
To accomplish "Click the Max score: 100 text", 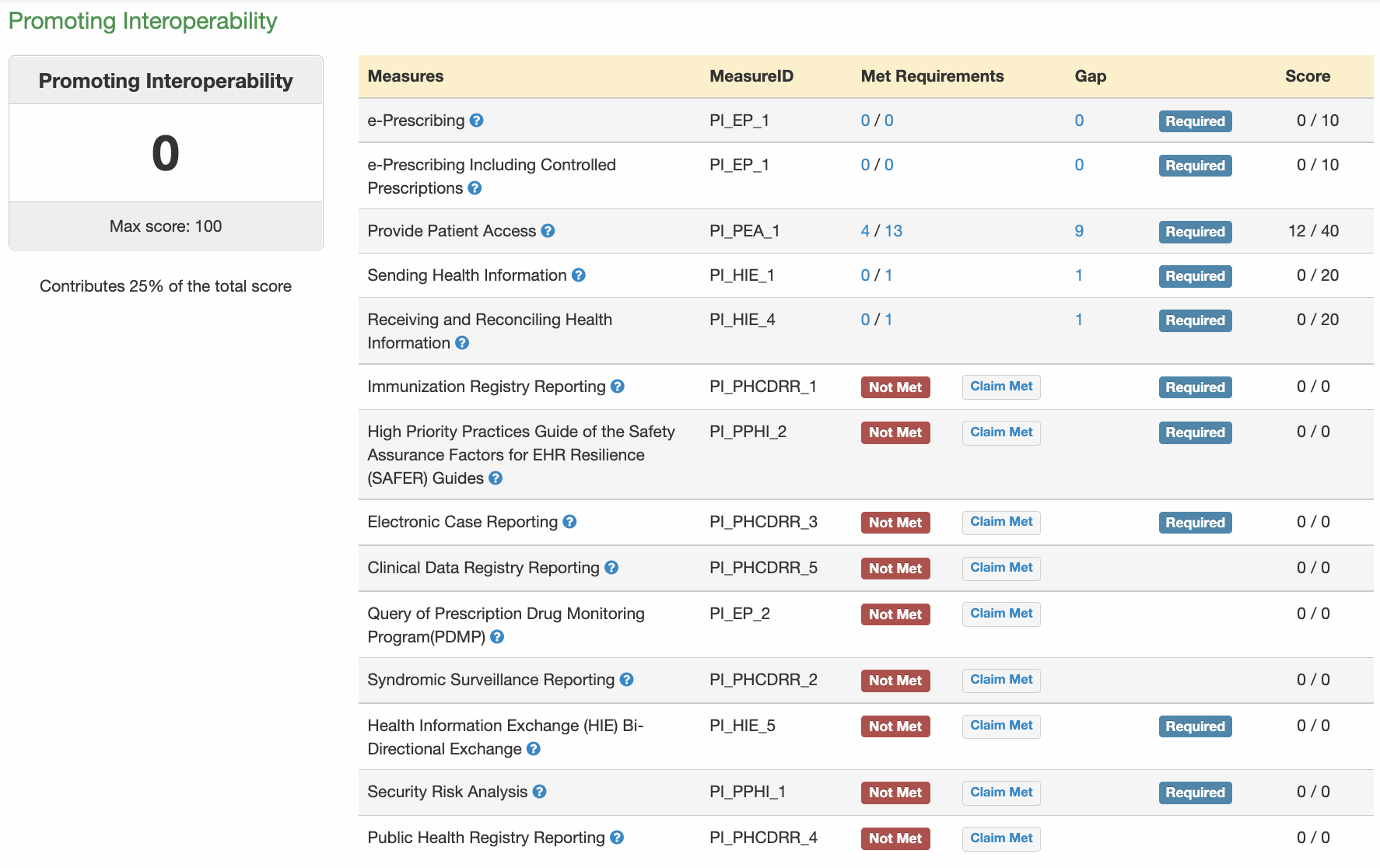I will pyautogui.click(x=166, y=226).
